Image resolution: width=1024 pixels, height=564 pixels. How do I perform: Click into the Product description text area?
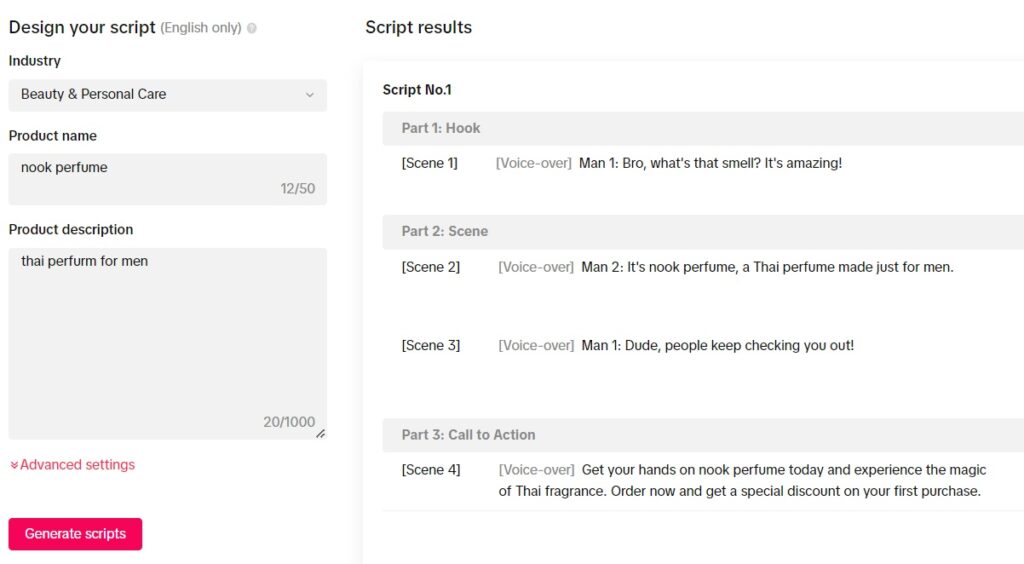pyautogui.click(x=168, y=343)
